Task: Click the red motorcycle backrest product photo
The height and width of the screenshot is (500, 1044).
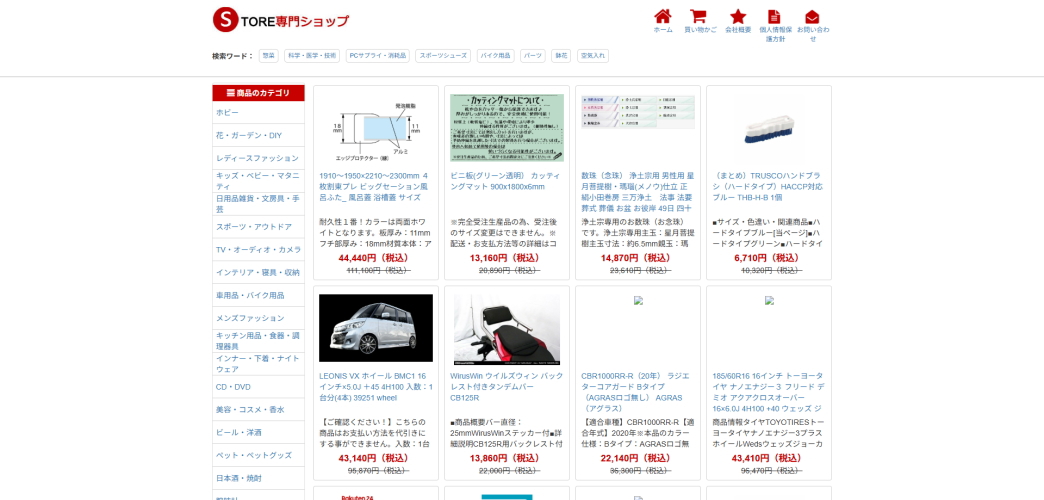Action: click(507, 328)
